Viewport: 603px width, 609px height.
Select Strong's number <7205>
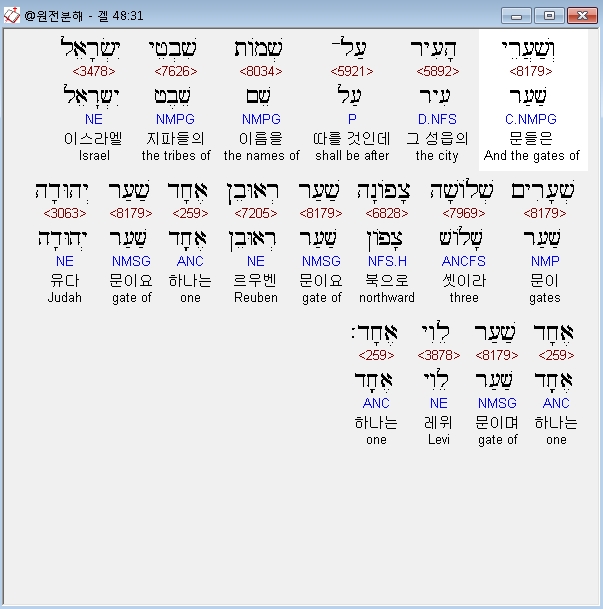point(255,213)
